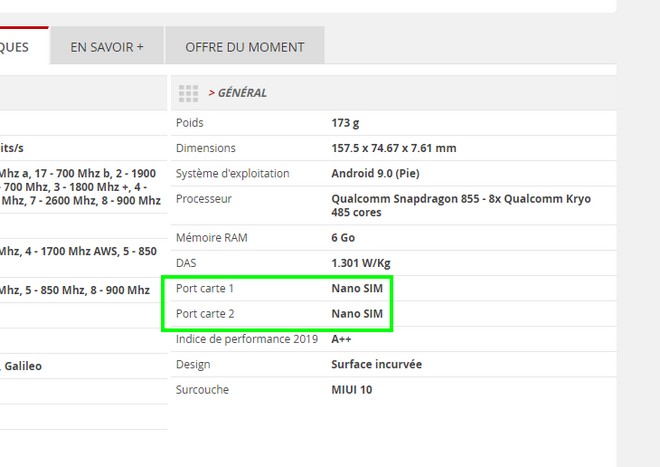Click the Port carte 1 label

[205, 288]
